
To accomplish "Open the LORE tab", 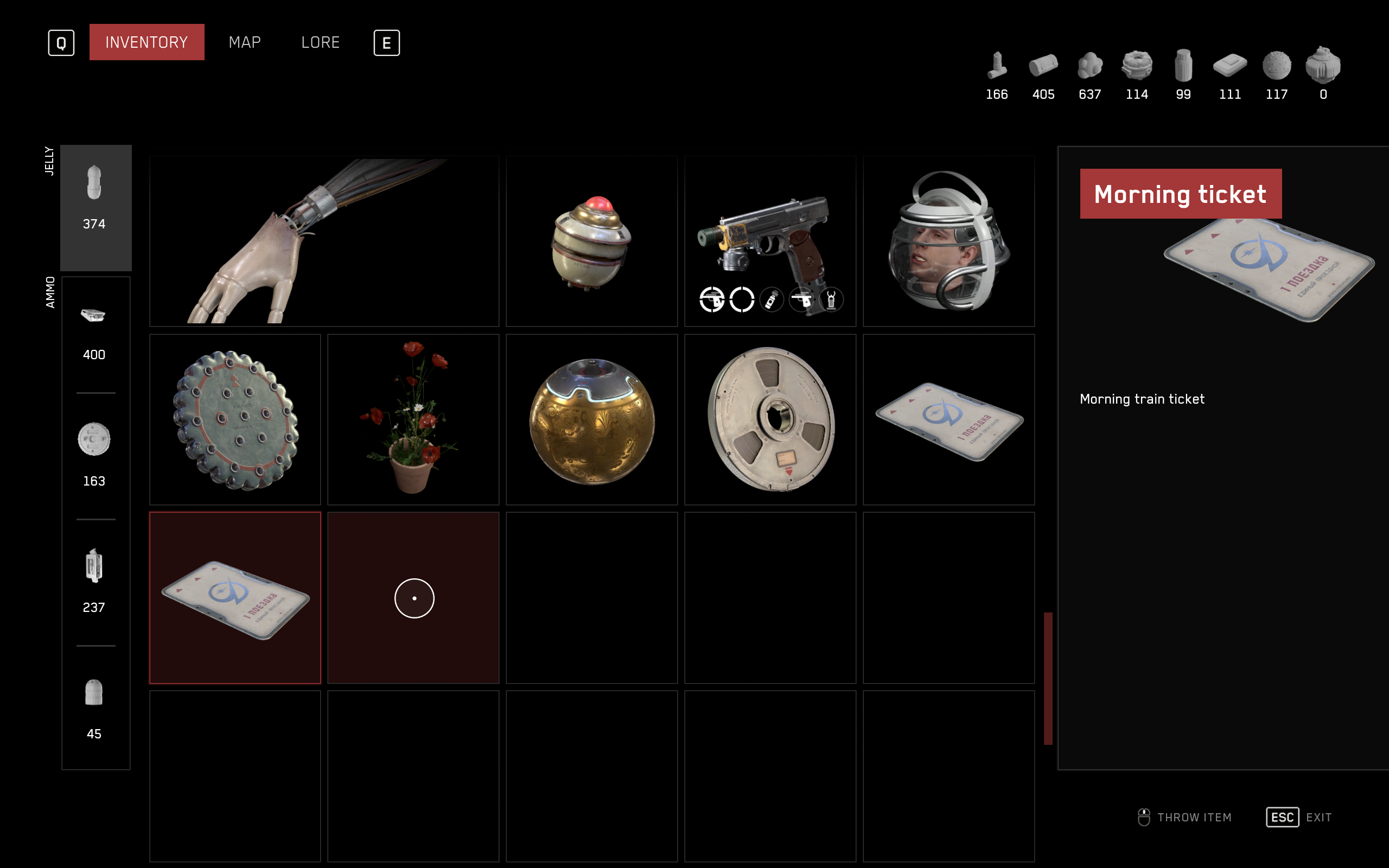I will pyautogui.click(x=320, y=42).
